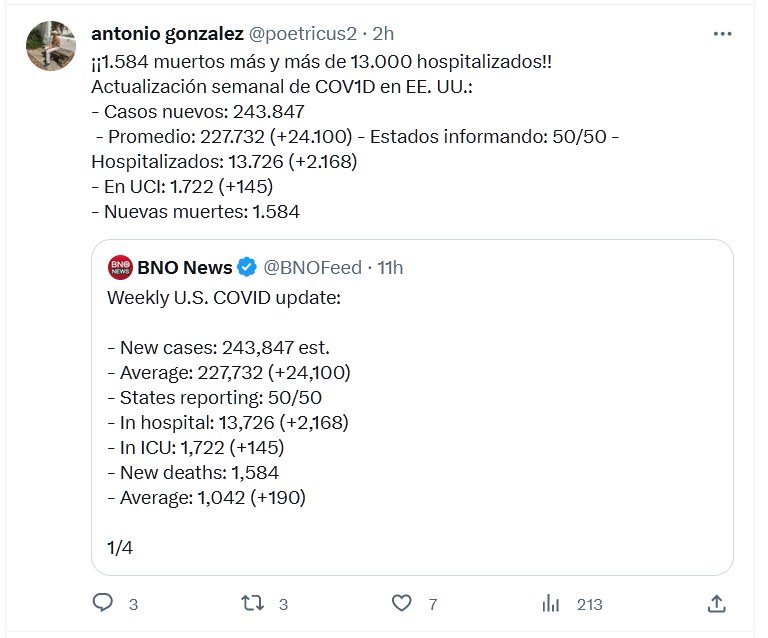Click the 1/4 thread marker in quoted tweet
The width and height of the screenshot is (768, 638).
(118, 546)
